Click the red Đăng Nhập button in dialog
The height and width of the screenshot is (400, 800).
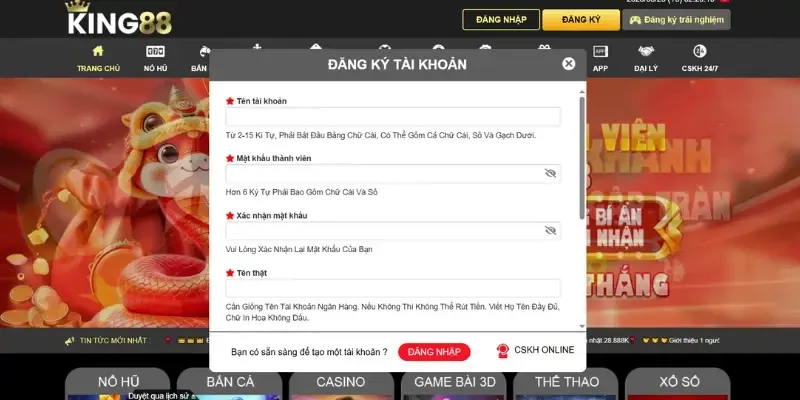click(x=434, y=352)
